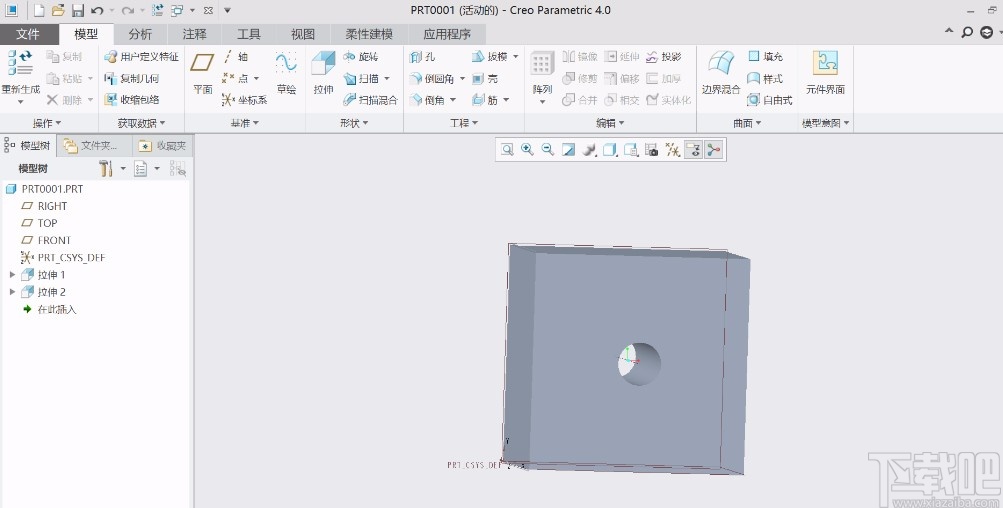Toggle annotation display icon in graphics toolbar
Viewport: 1003px width, 508px height.
coord(693,150)
